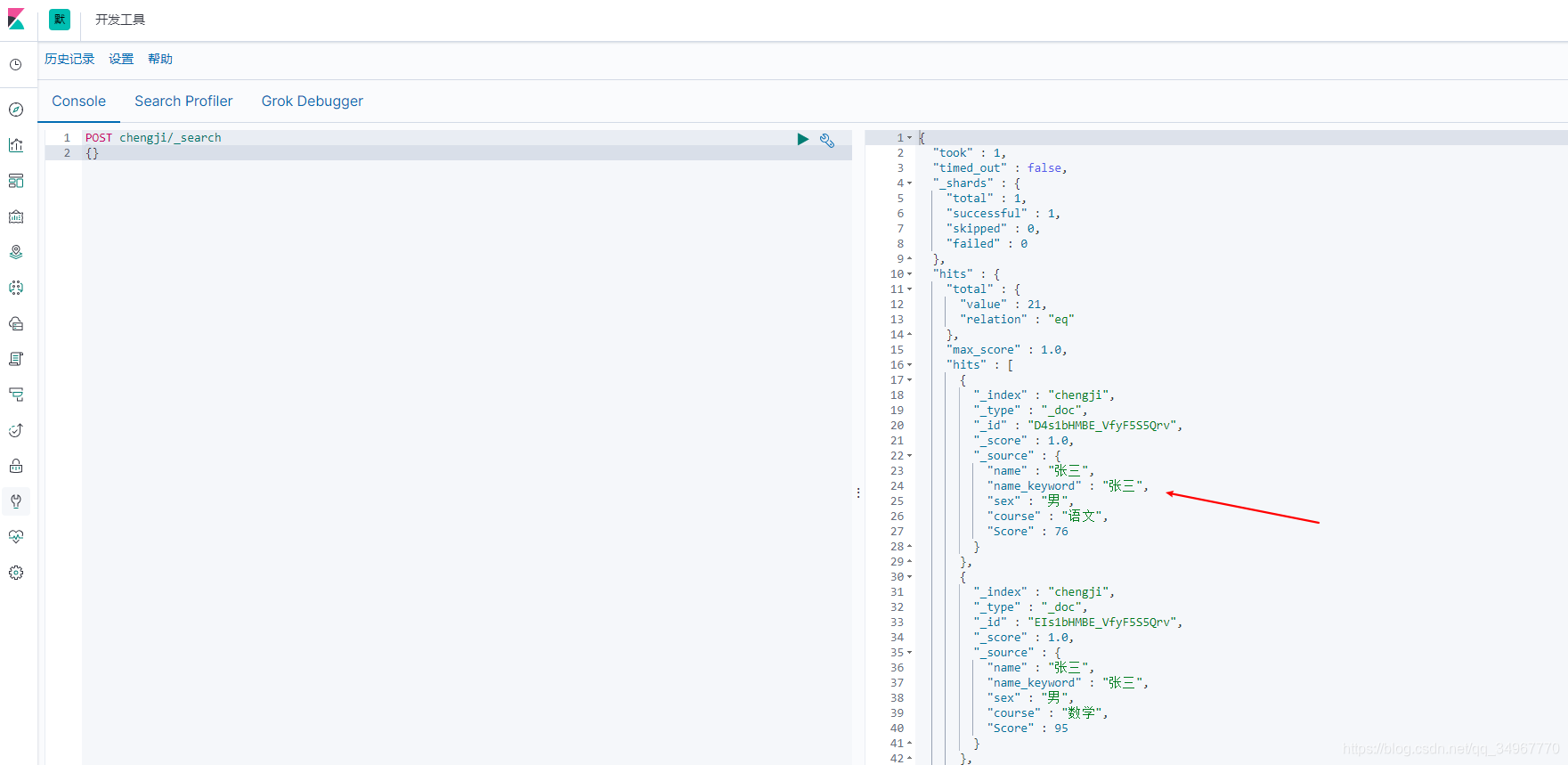Click "failed" : 0 line
This screenshot has height=765, width=1568.
(987, 244)
